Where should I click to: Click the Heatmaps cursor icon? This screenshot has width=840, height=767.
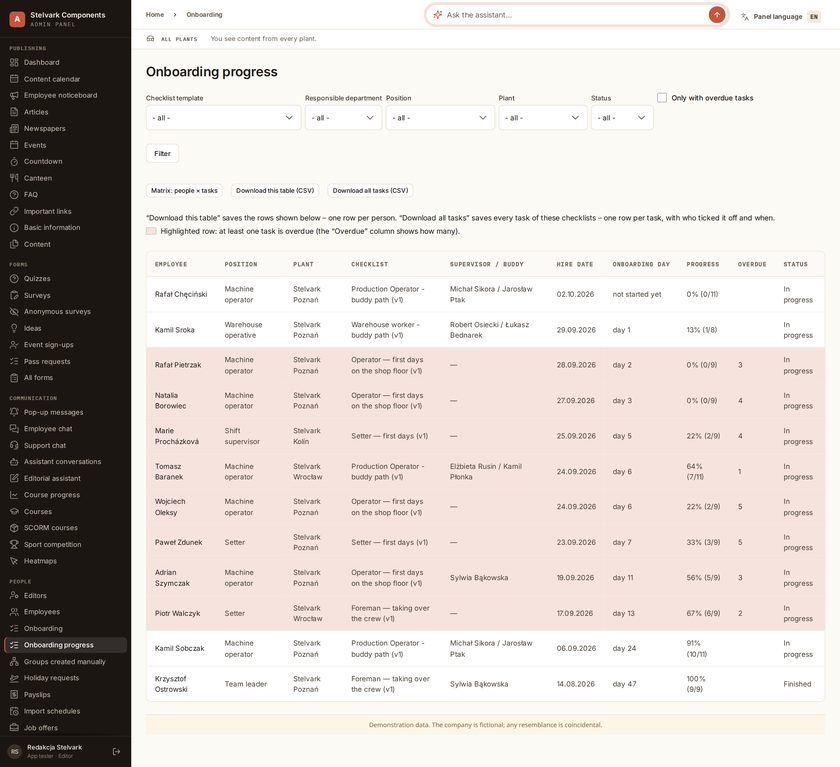pos(14,561)
